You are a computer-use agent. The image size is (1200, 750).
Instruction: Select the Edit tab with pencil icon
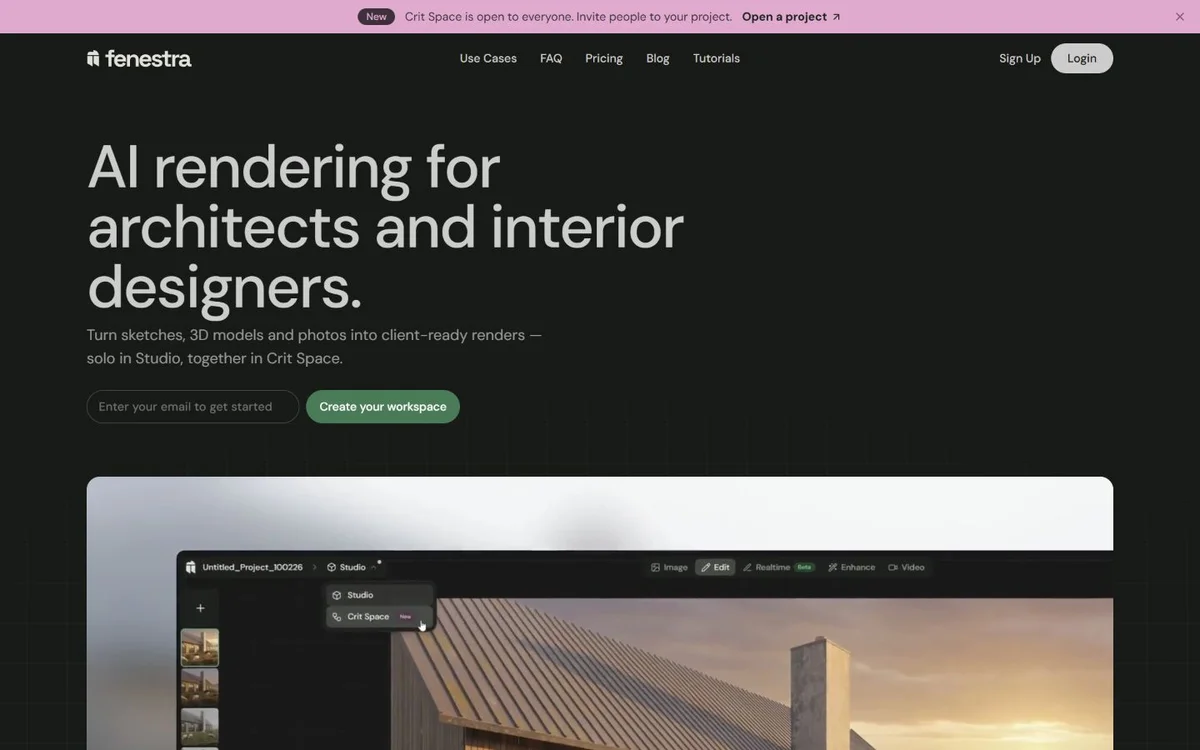pos(715,567)
